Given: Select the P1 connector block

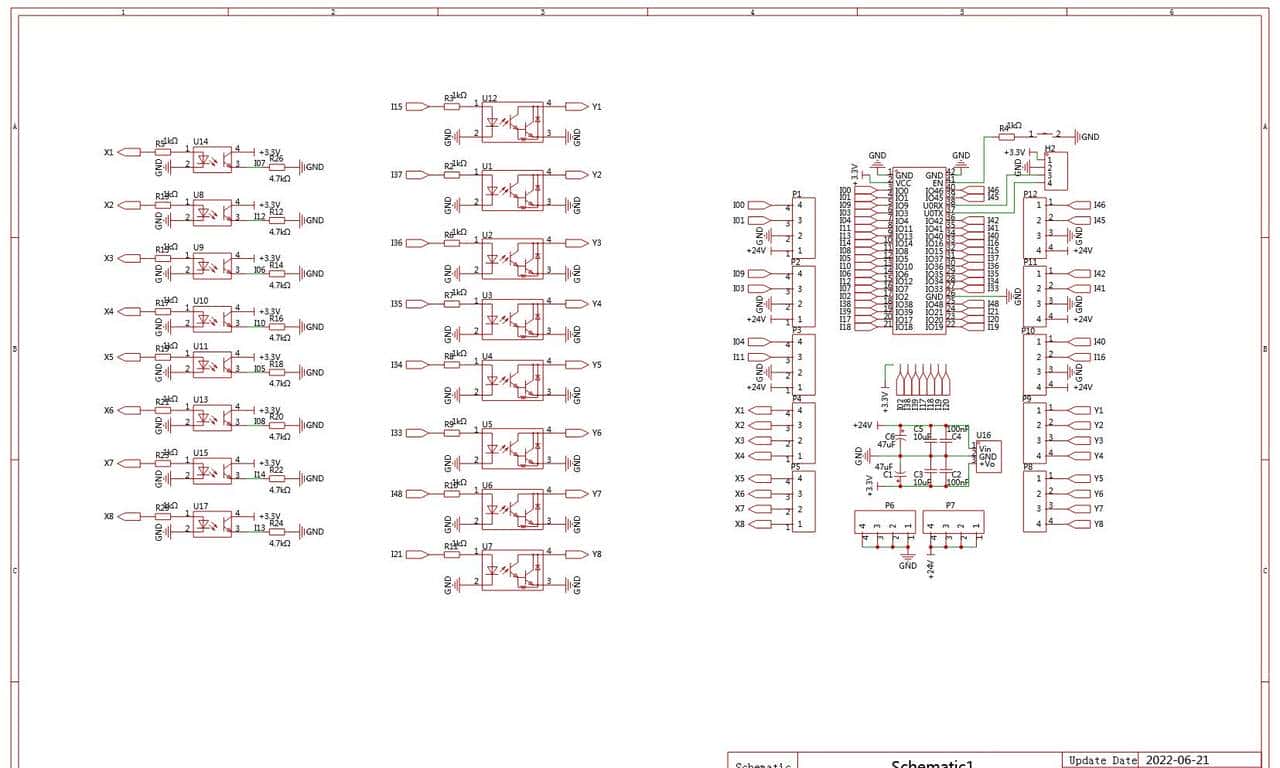Looking at the screenshot, I should tap(803, 228).
